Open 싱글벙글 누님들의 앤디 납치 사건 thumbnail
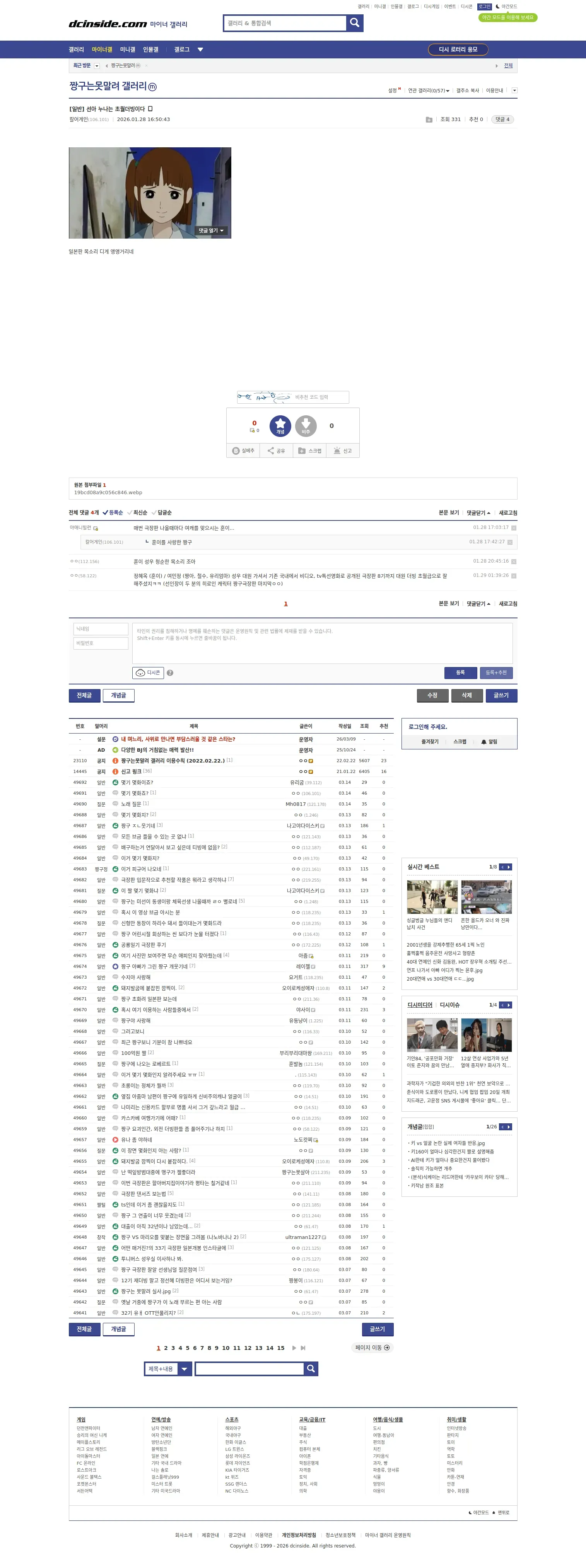Screen dimensions: 586x1568 (x=432, y=897)
